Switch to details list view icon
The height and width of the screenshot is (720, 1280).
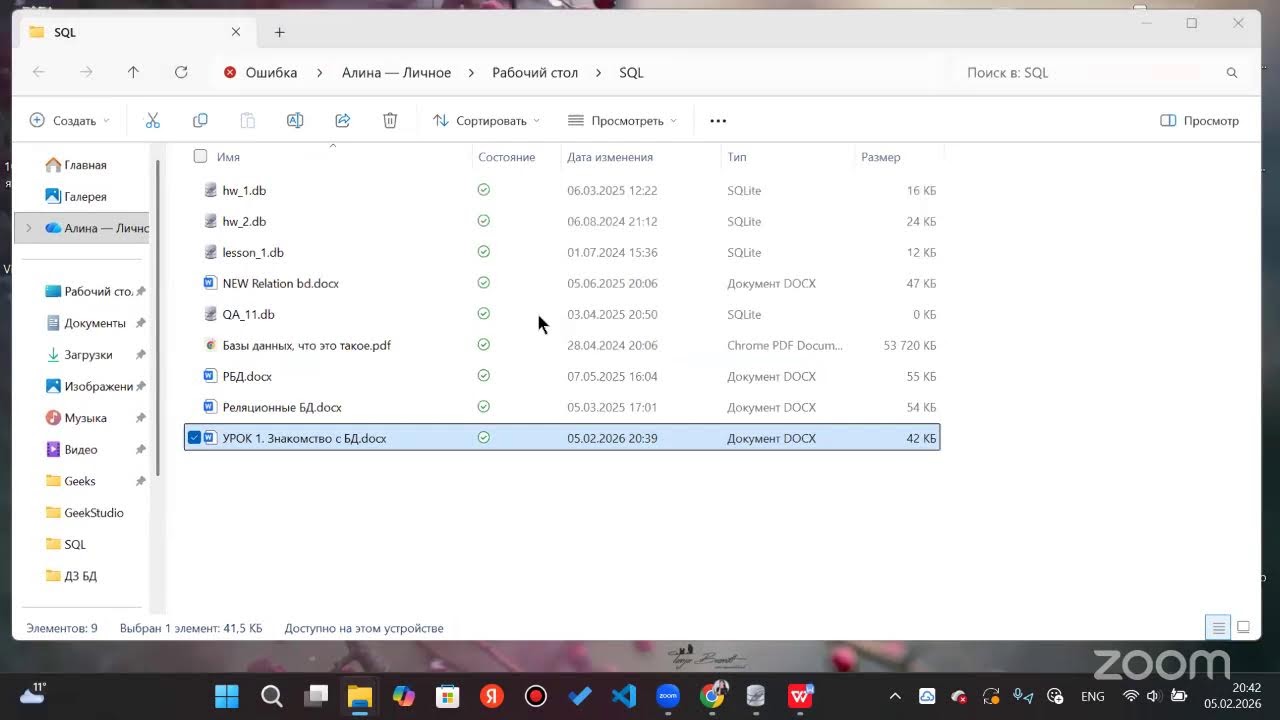point(1218,628)
